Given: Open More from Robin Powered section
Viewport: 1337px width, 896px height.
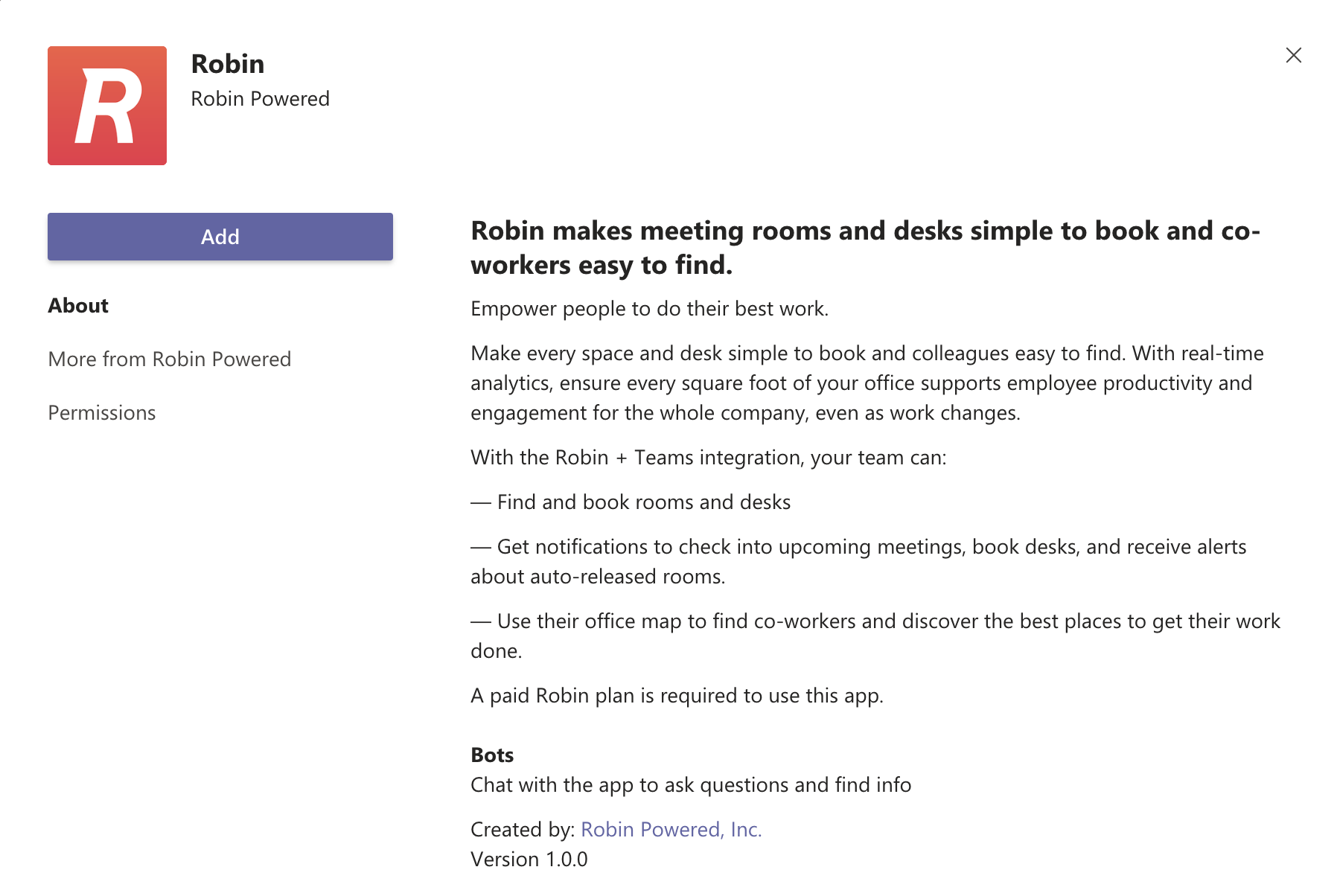Looking at the screenshot, I should click(x=170, y=359).
